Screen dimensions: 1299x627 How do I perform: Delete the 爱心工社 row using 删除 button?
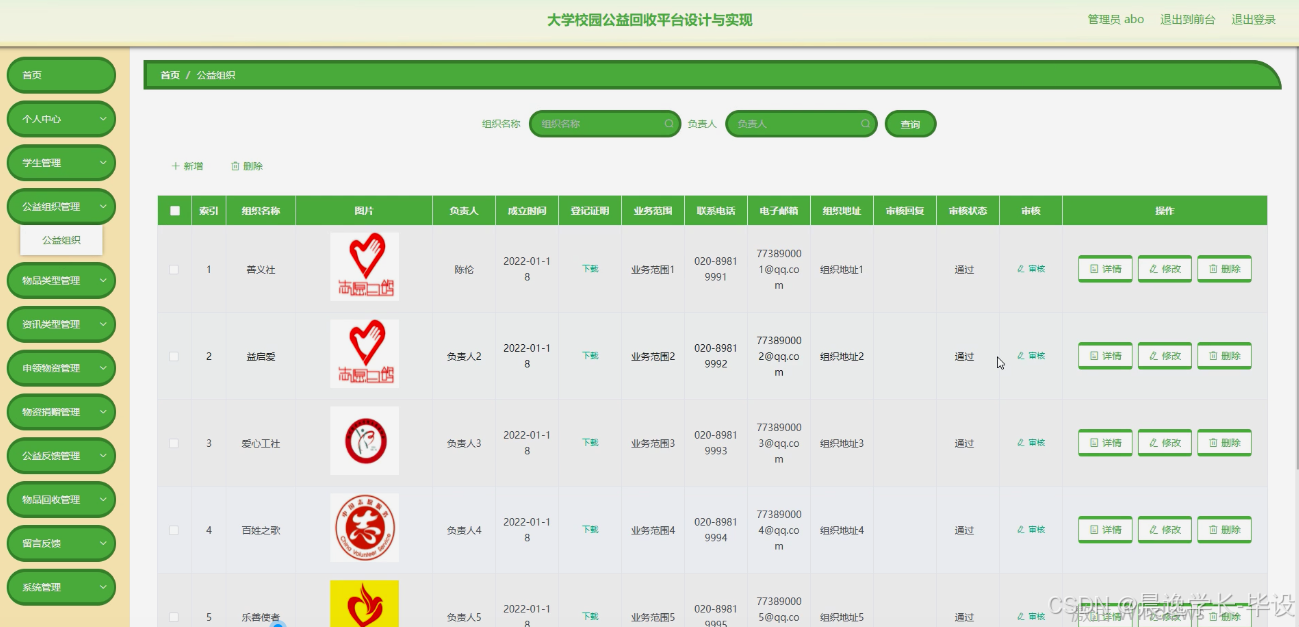click(x=1224, y=443)
